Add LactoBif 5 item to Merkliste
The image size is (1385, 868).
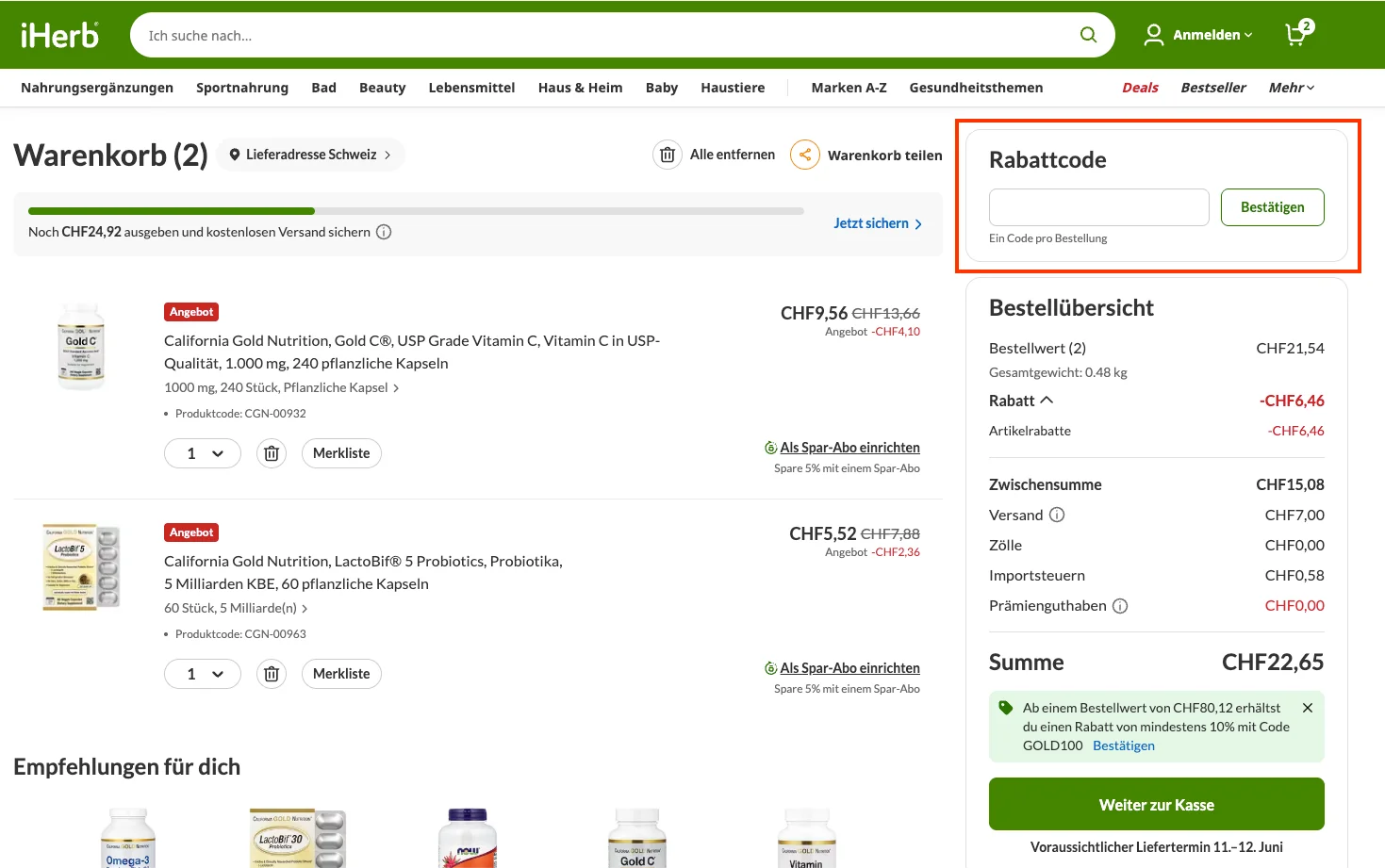coord(341,674)
